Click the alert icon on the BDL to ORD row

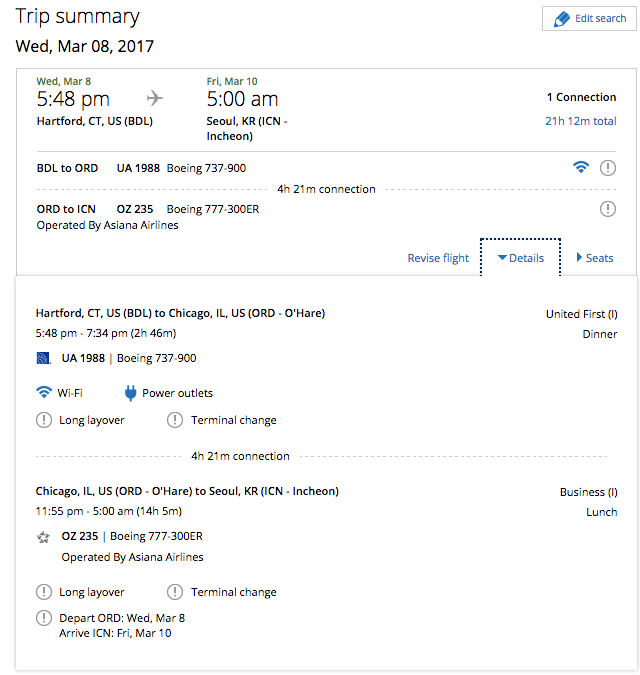[x=608, y=167]
